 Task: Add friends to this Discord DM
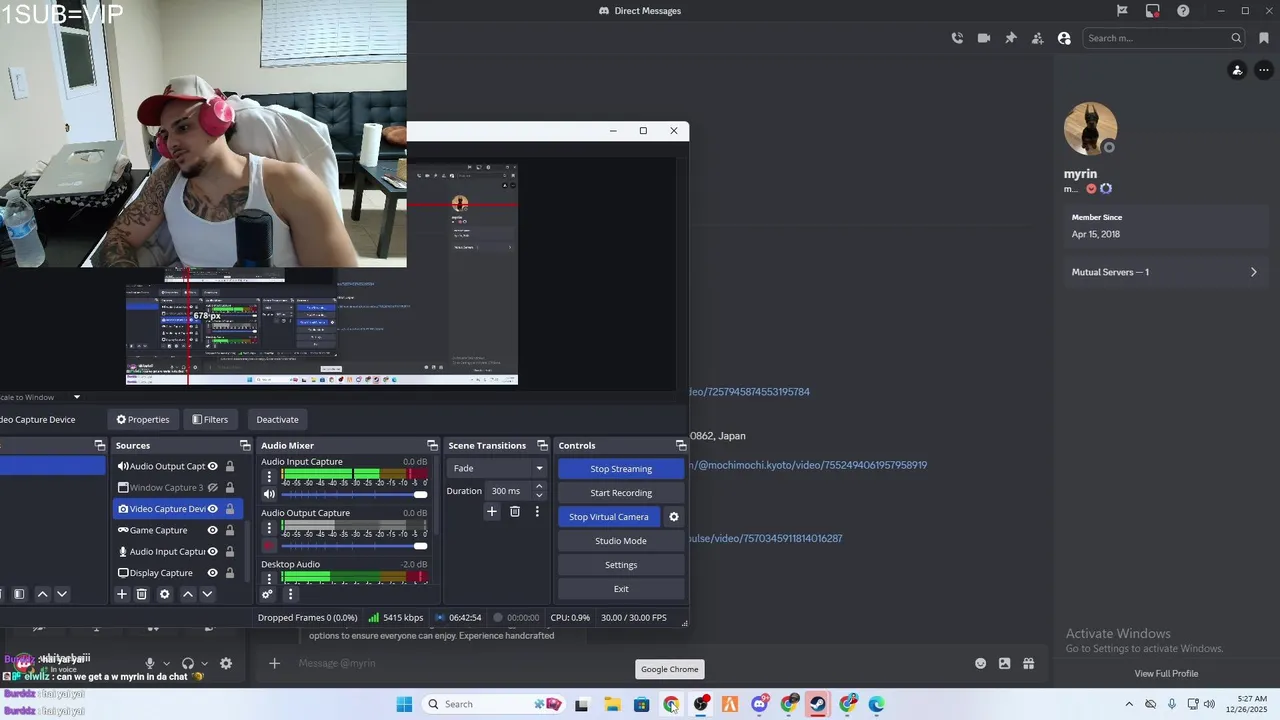pyautogui.click(x=1037, y=38)
